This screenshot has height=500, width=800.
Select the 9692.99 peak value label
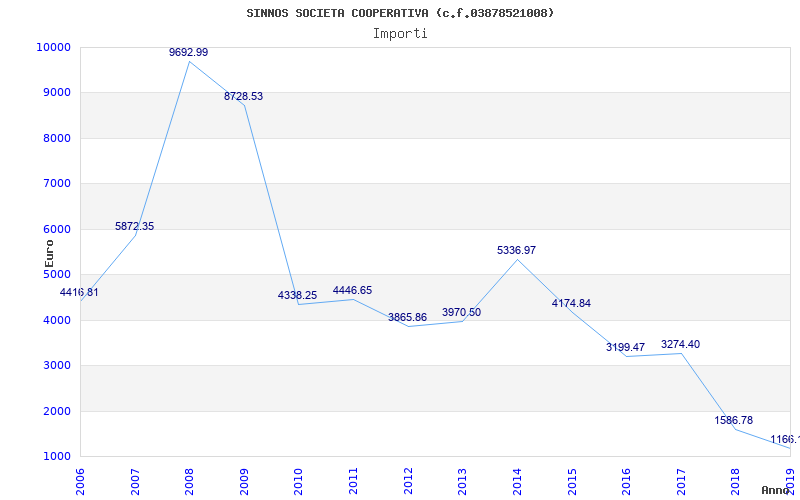(x=189, y=52)
